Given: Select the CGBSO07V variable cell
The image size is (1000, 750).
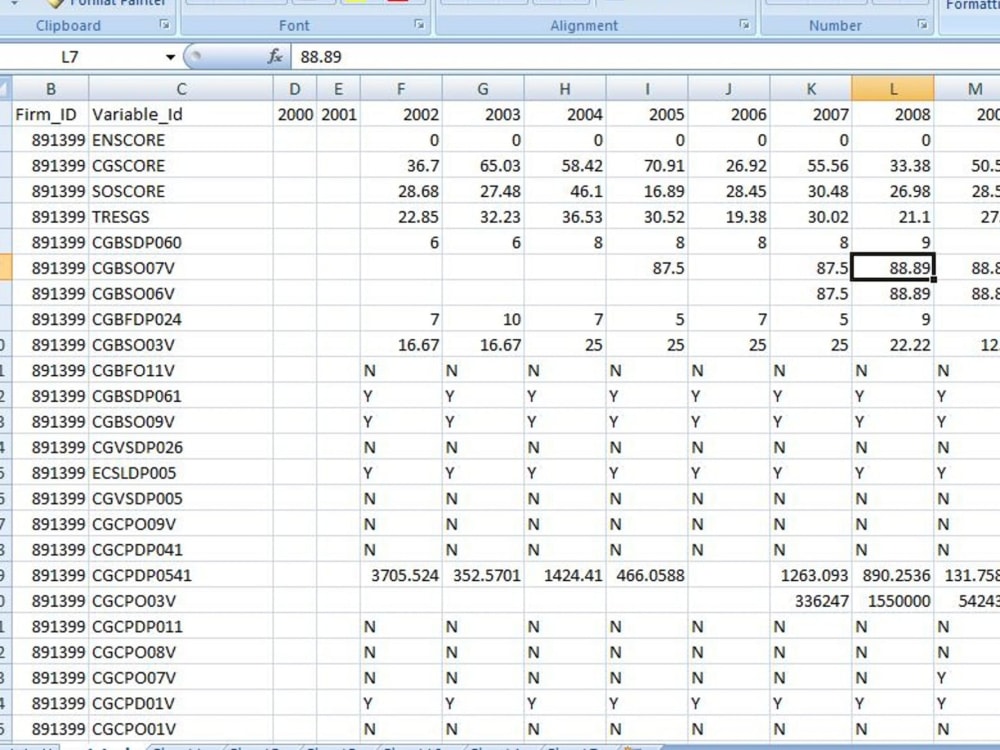Looking at the screenshot, I should [x=181, y=268].
